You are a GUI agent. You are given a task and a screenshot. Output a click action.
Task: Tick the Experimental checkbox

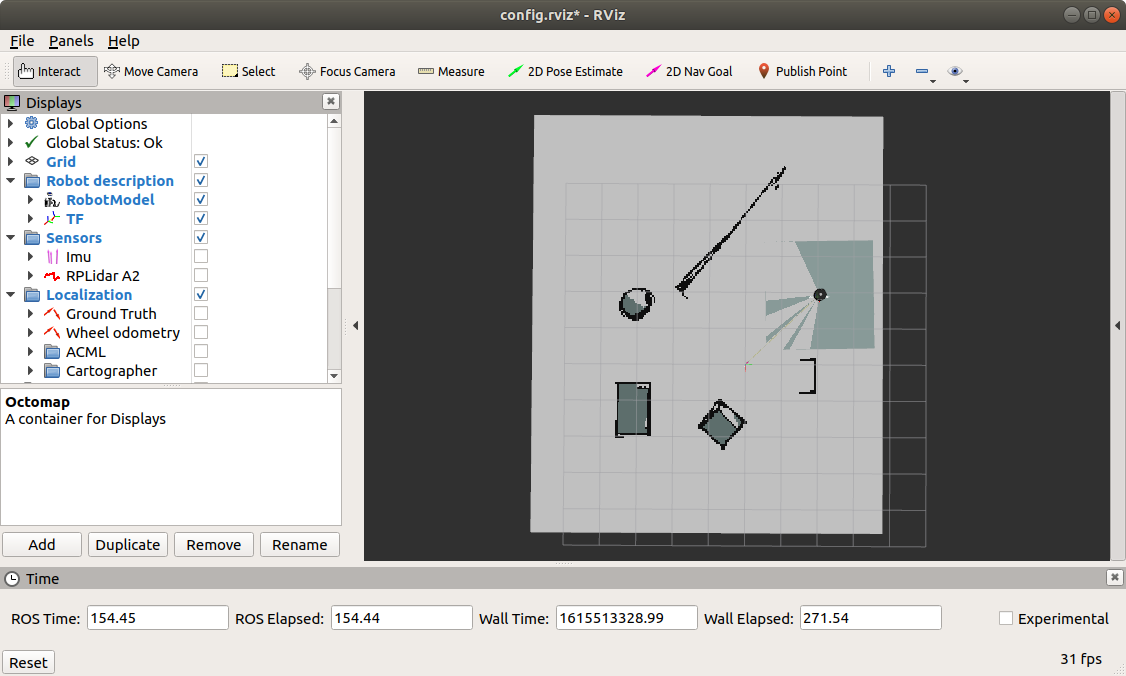pos(1006,619)
